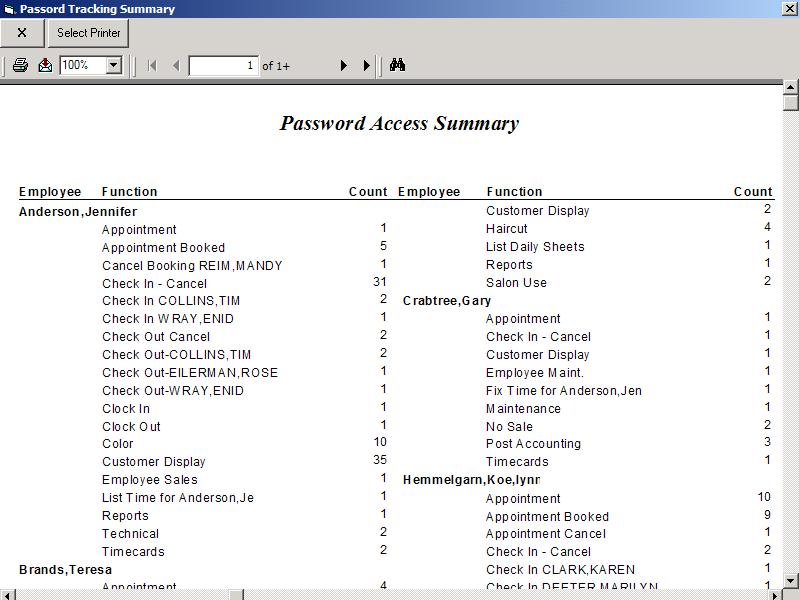Expand the 100% zoom dropdown
Screen dimensions: 800x600
pyautogui.click(x=113, y=65)
